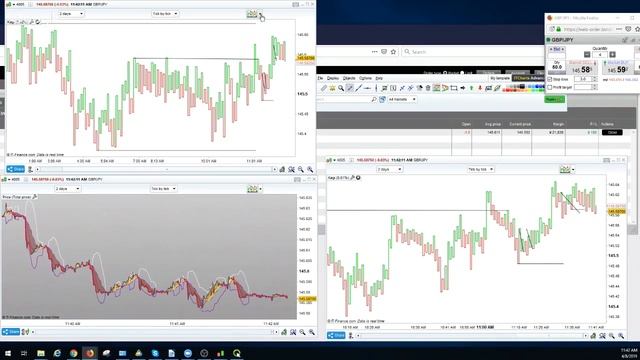The image size is (640, 360).
Task: Select the rectangle drawing tool
Action: click(454, 88)
